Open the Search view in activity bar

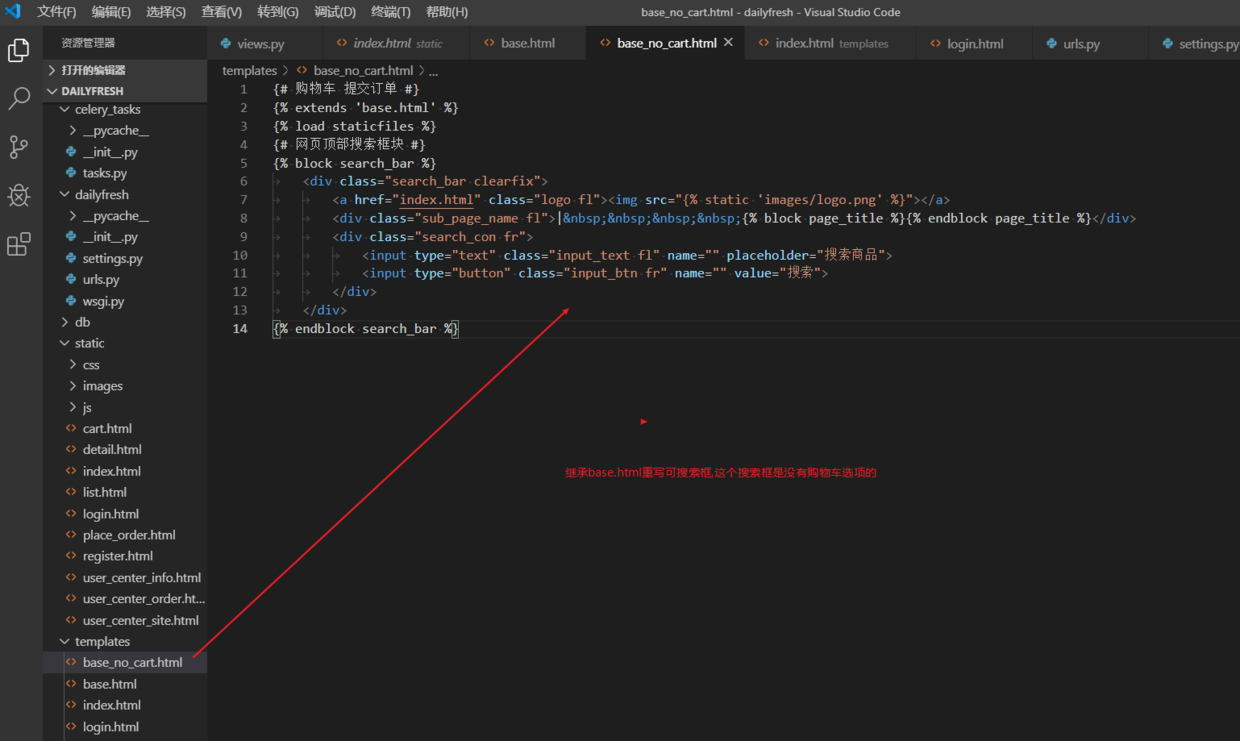19,98
